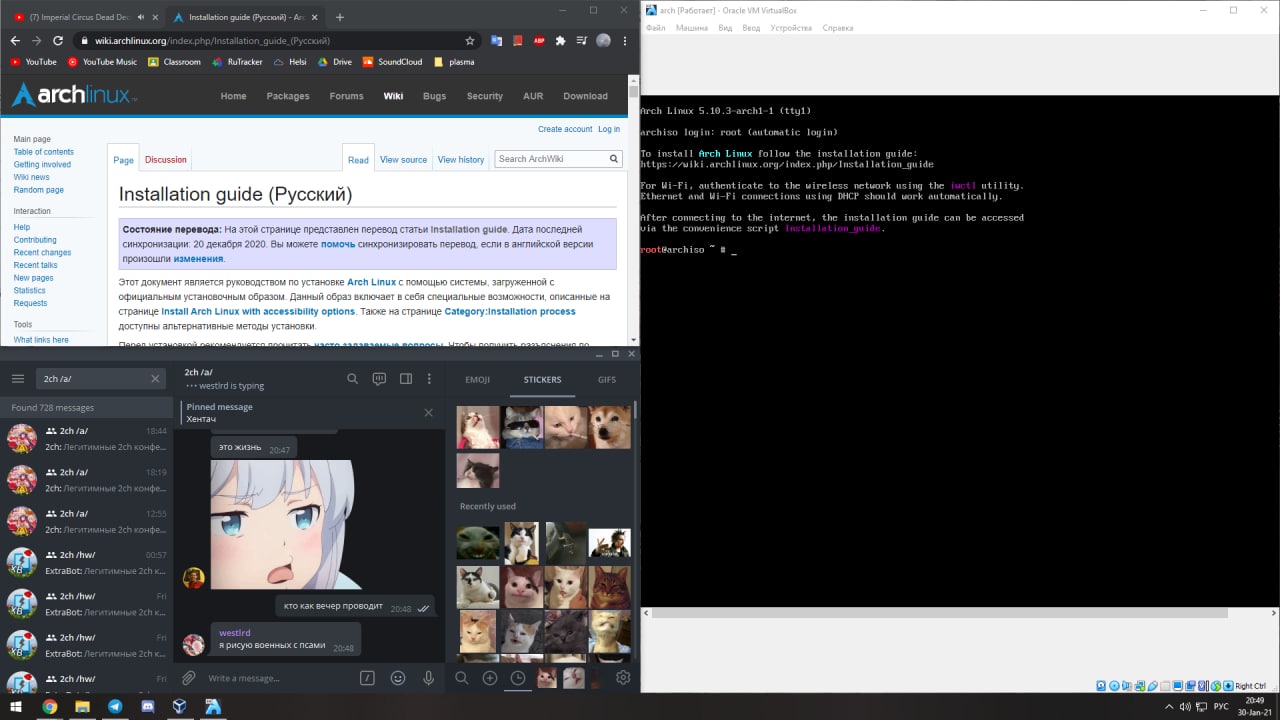Viewport: 1280px width, 720px height.
Task: Click View history tab on wiki
Action: 461,159
